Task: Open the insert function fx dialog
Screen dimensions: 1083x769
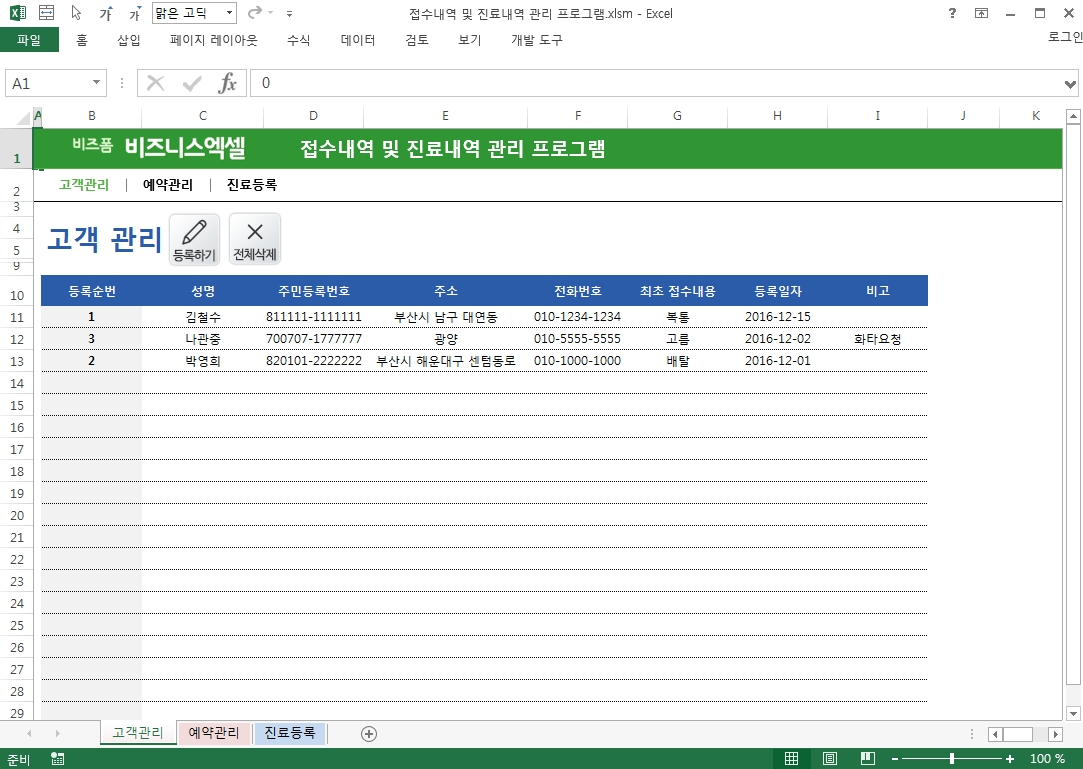Action: 228,83
